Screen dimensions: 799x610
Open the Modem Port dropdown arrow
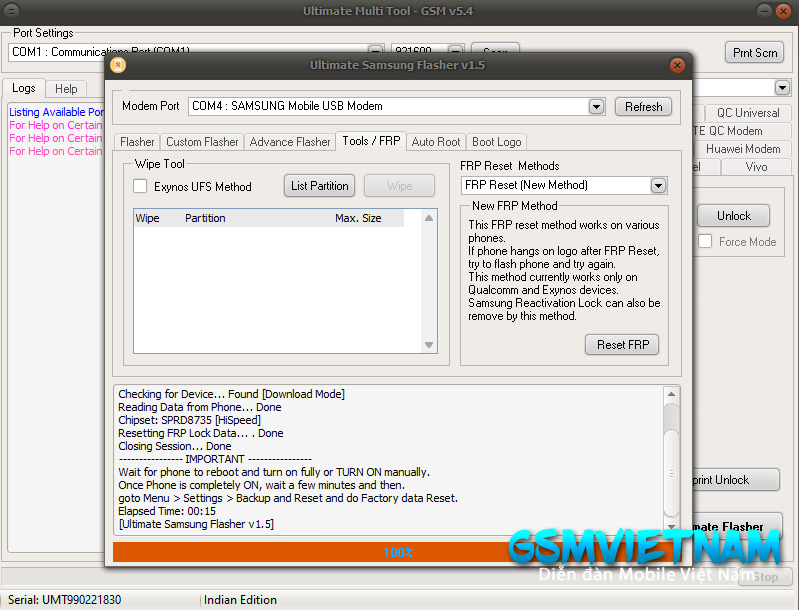tap(596, 107)
